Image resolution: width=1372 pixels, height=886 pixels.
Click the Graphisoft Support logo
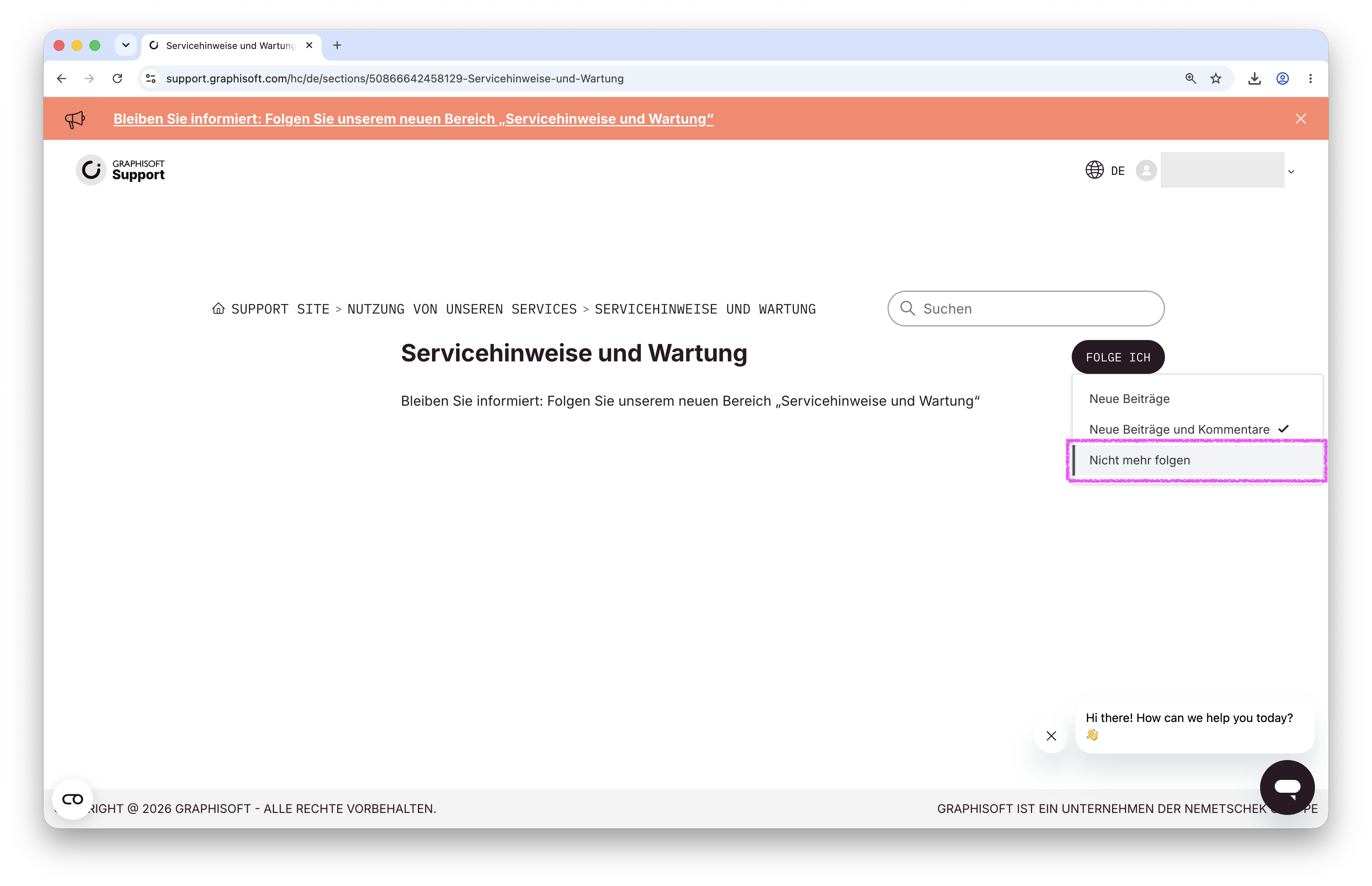tap(121, 170)
